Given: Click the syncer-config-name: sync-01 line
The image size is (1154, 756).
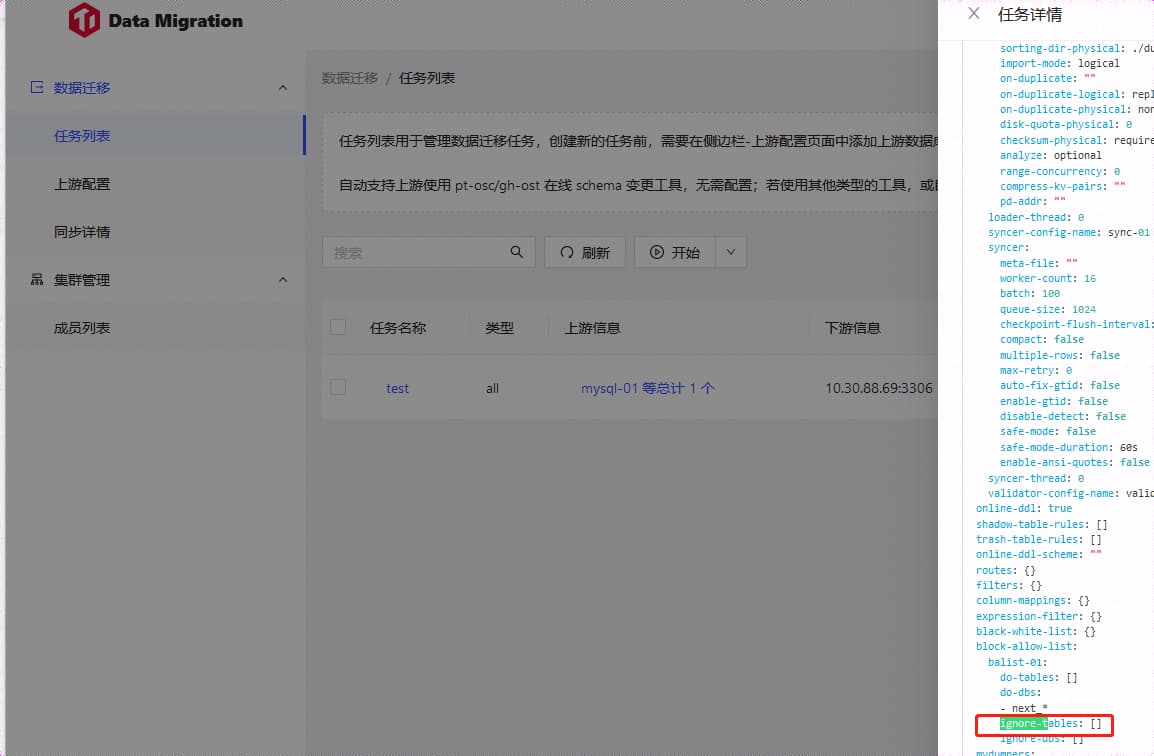Looking at the screenshot, I should [x=1069, y=232].
